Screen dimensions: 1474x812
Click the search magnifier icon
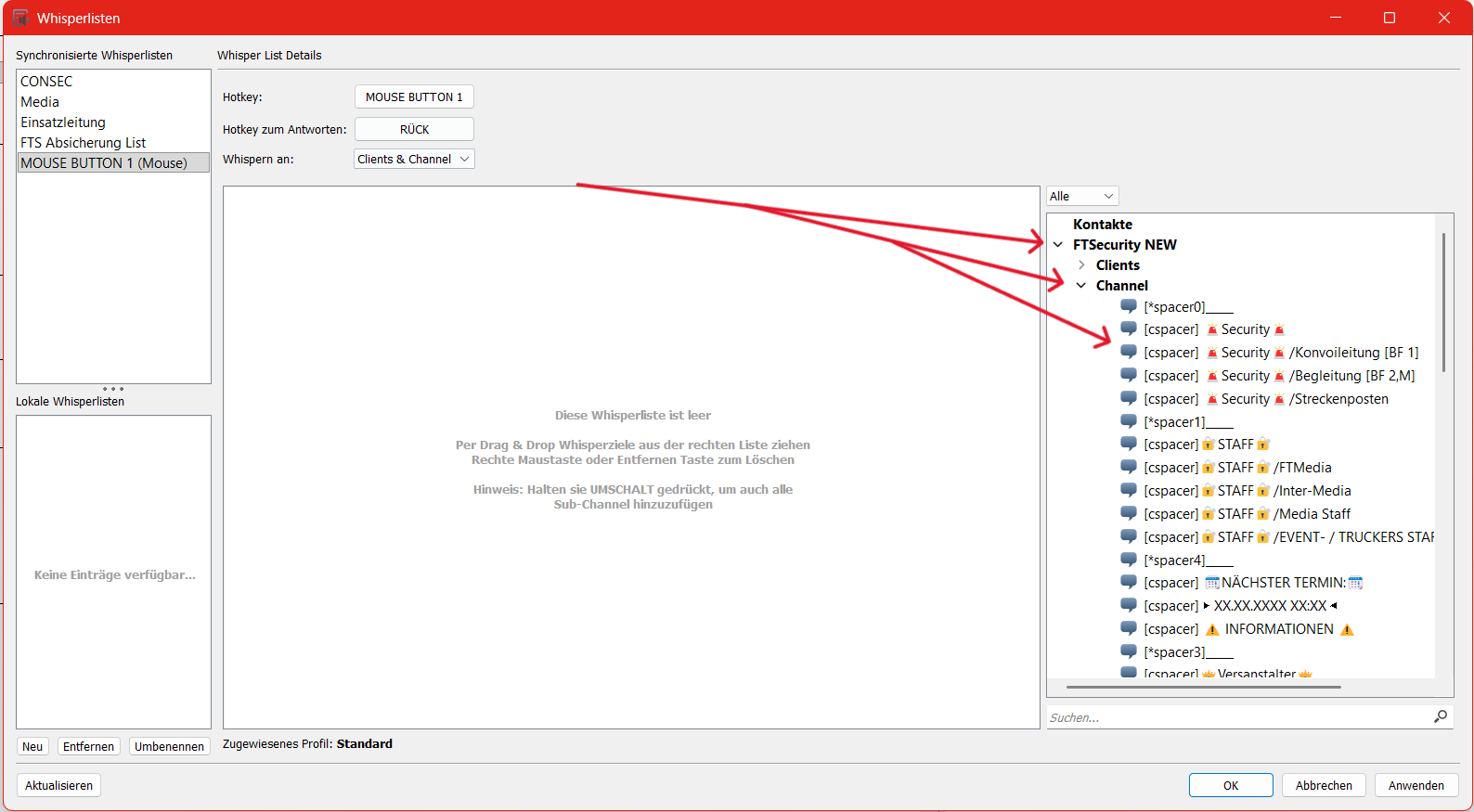point(1440,716)
